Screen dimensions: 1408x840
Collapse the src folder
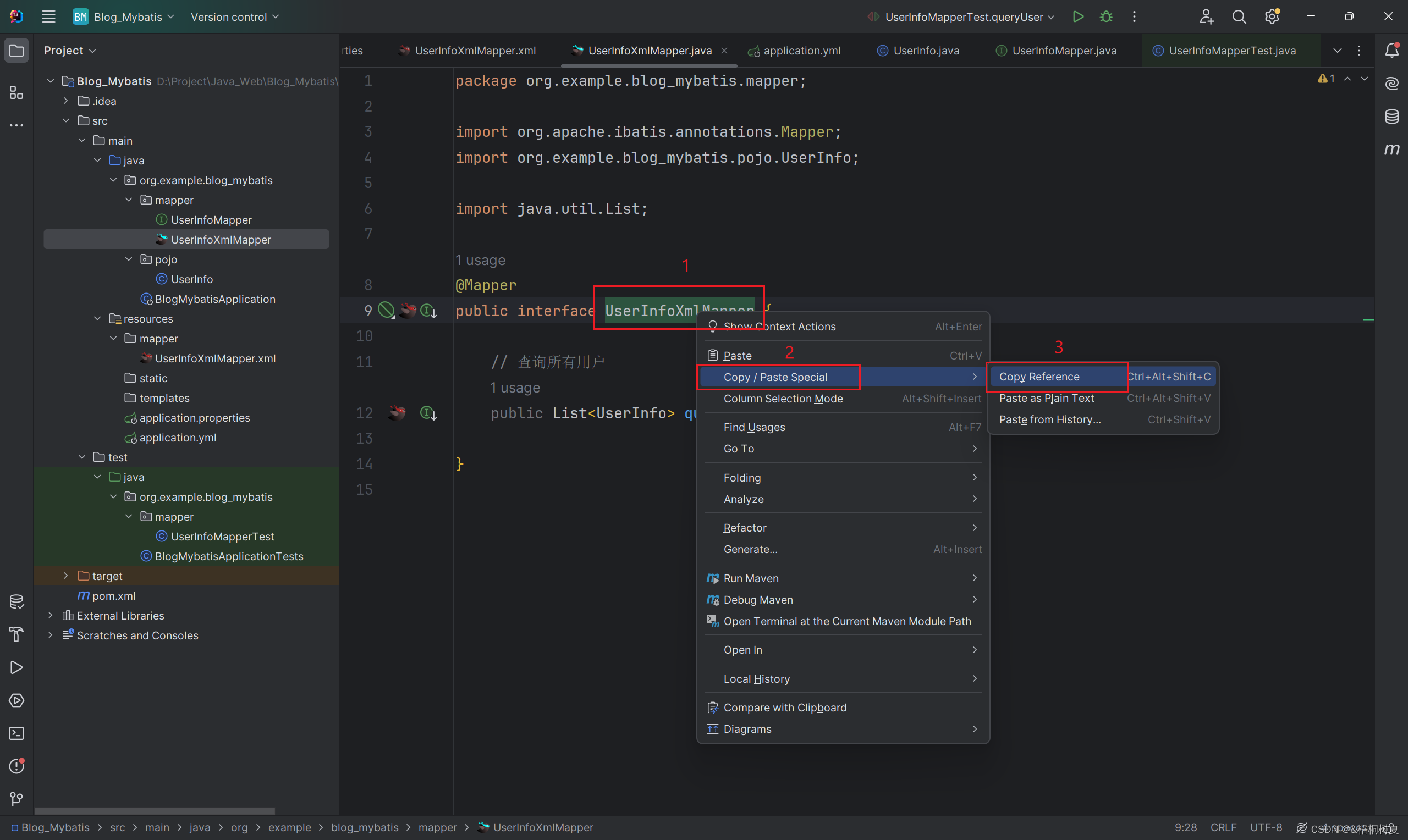coord(65,120)
